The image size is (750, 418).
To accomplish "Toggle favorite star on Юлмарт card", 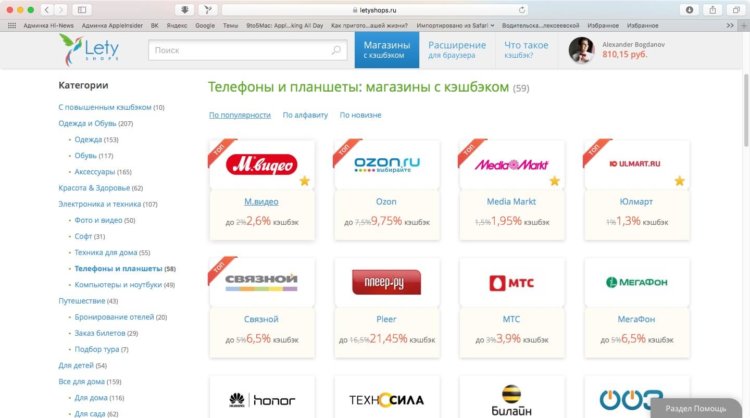I will tap(680, 181).
